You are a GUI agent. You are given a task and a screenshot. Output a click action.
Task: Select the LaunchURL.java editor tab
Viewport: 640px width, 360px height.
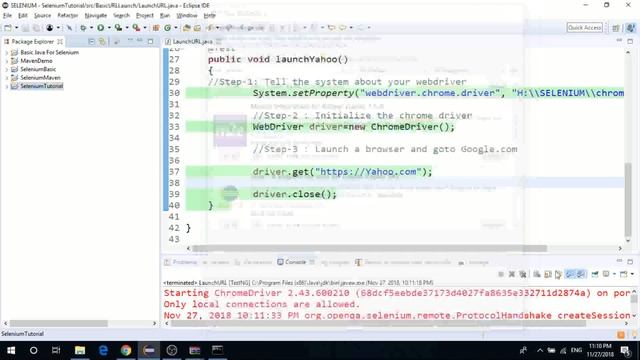tap(192, 42)
